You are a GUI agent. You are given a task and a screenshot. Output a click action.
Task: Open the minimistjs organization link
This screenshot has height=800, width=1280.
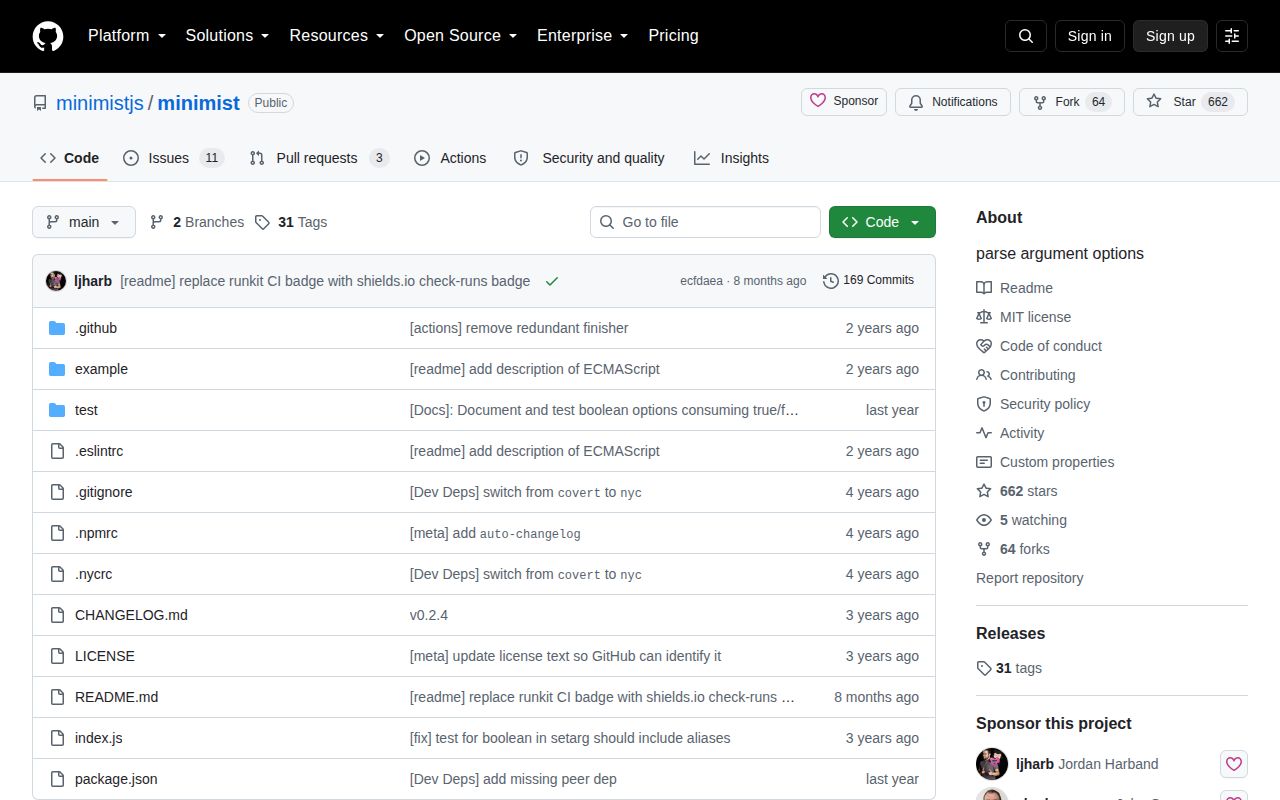click(x=100, y=103)
